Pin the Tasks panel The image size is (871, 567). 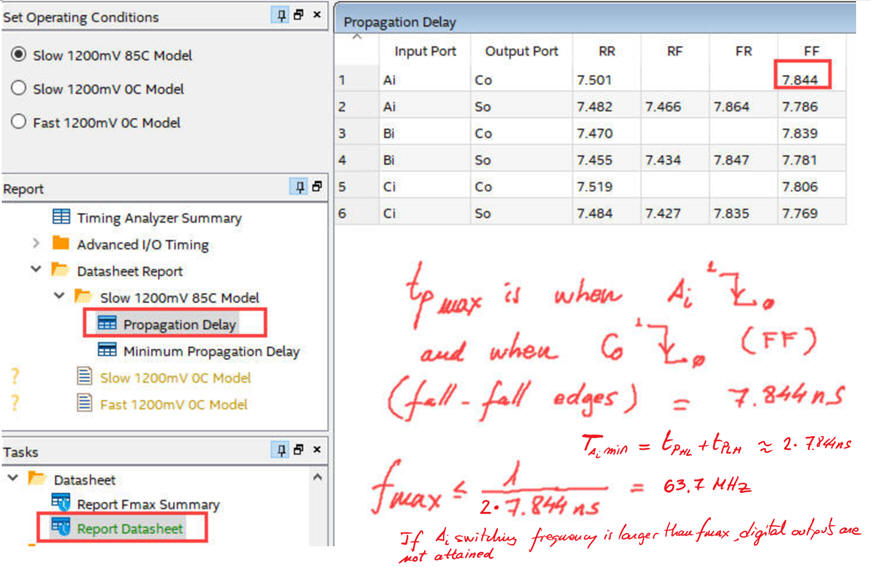282,451
